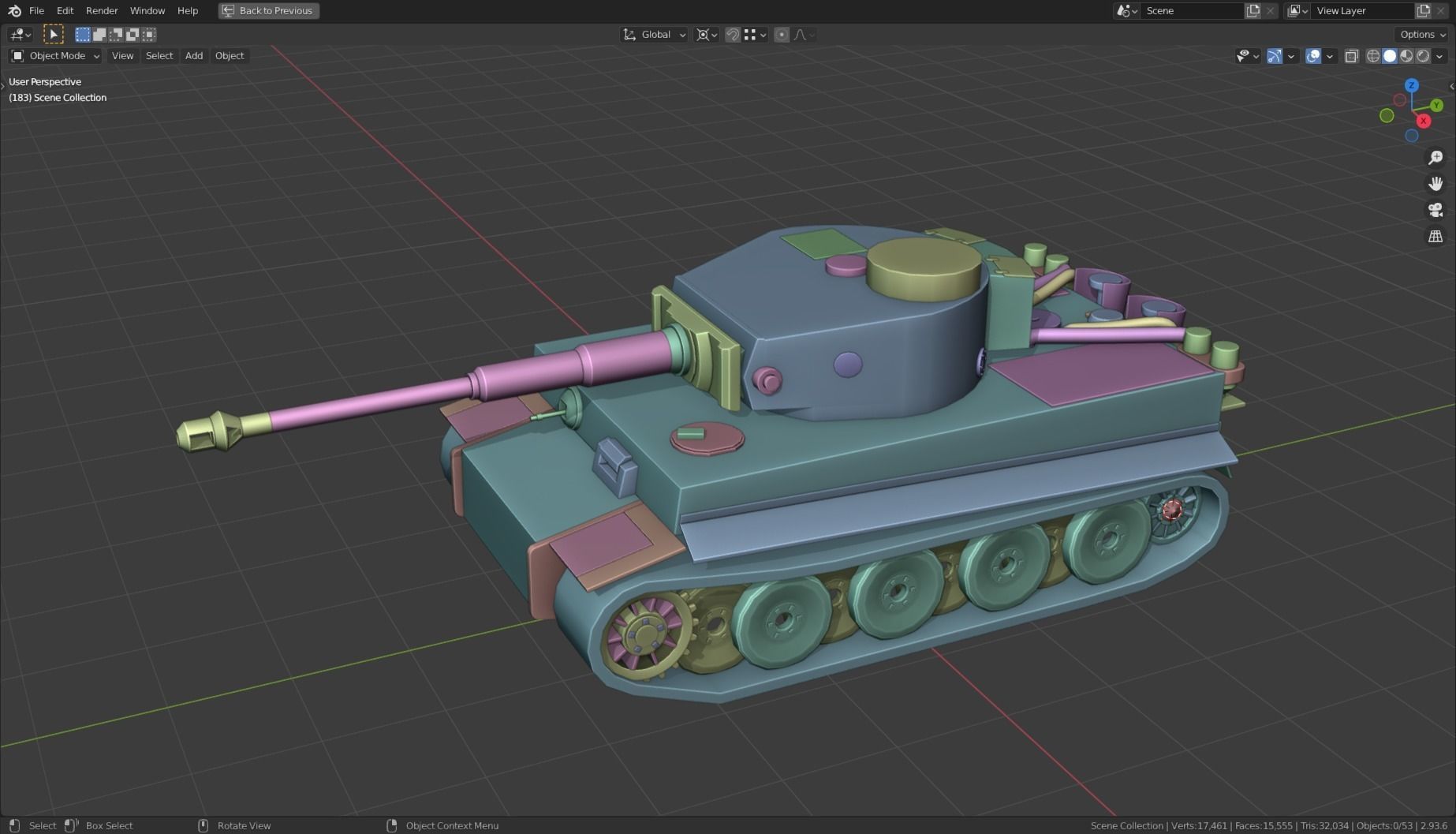Open the Scene browse dropdown icon
Image resolution: width=1456 pixels, height=834 pixels.
1127,11
